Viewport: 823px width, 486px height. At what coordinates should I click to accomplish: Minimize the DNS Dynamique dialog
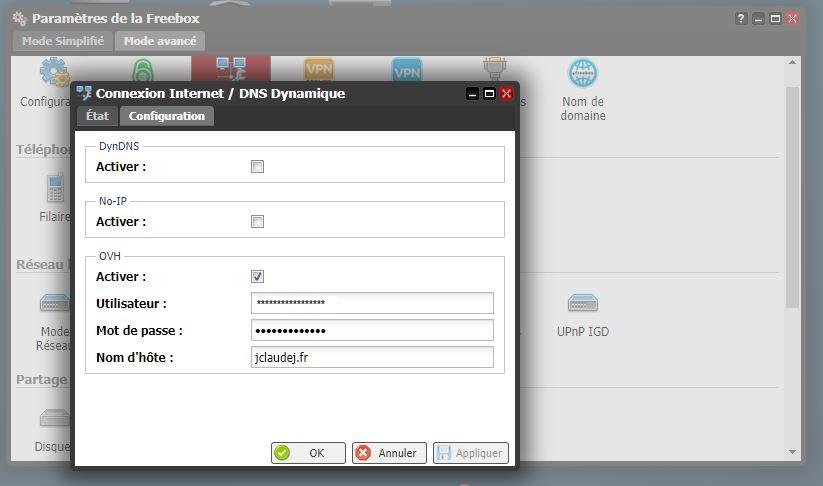pos(472,93)
